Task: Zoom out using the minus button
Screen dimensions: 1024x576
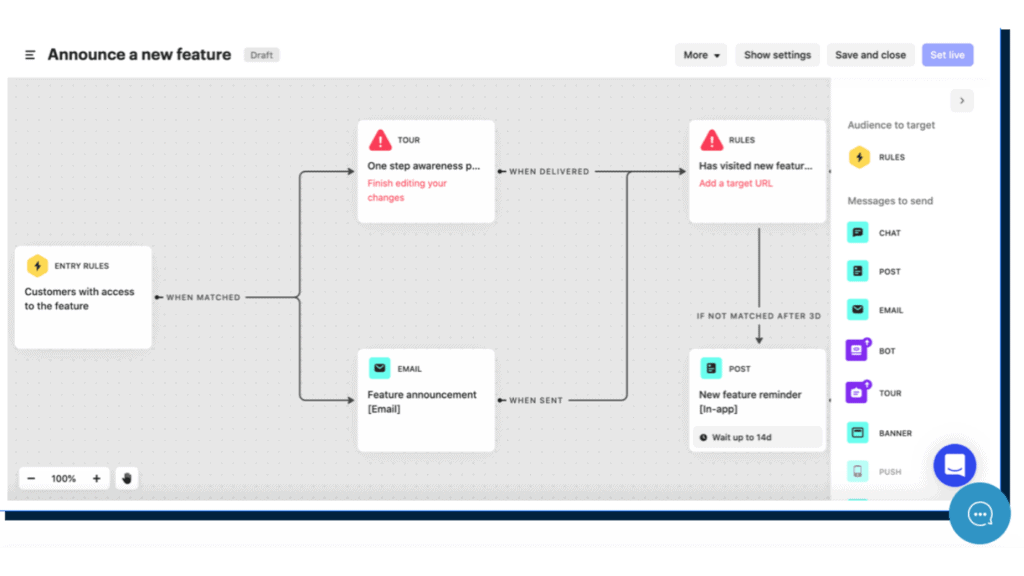Action: [x=32, y=478]
